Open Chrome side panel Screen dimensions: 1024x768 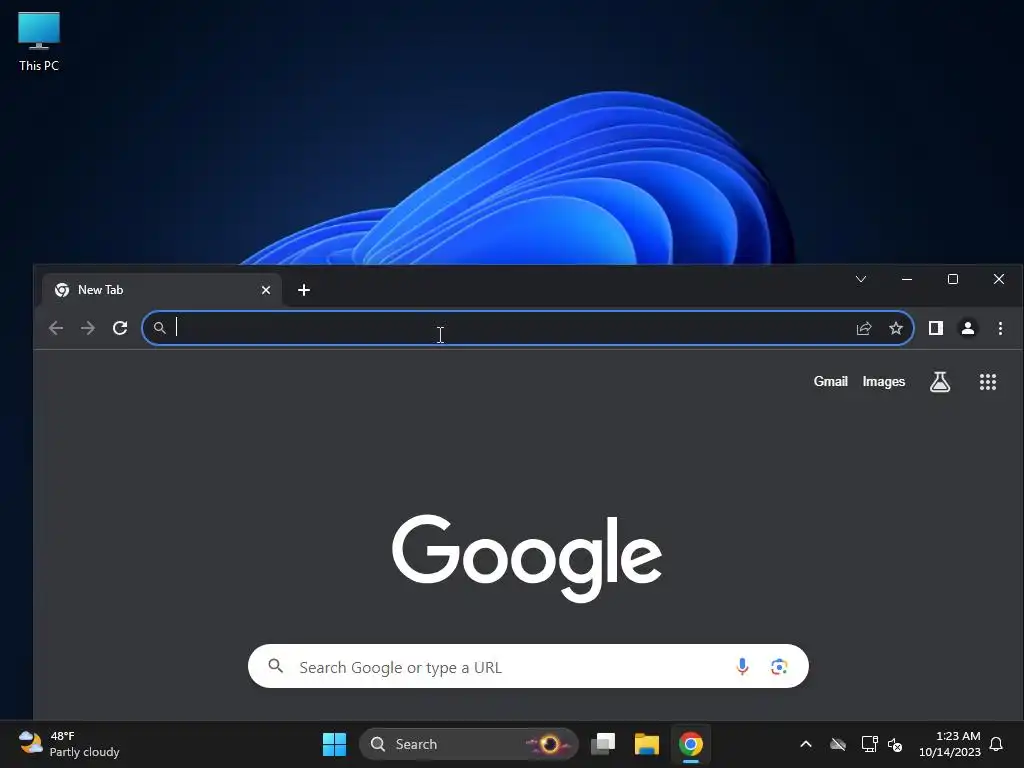(x=935, y=328)
